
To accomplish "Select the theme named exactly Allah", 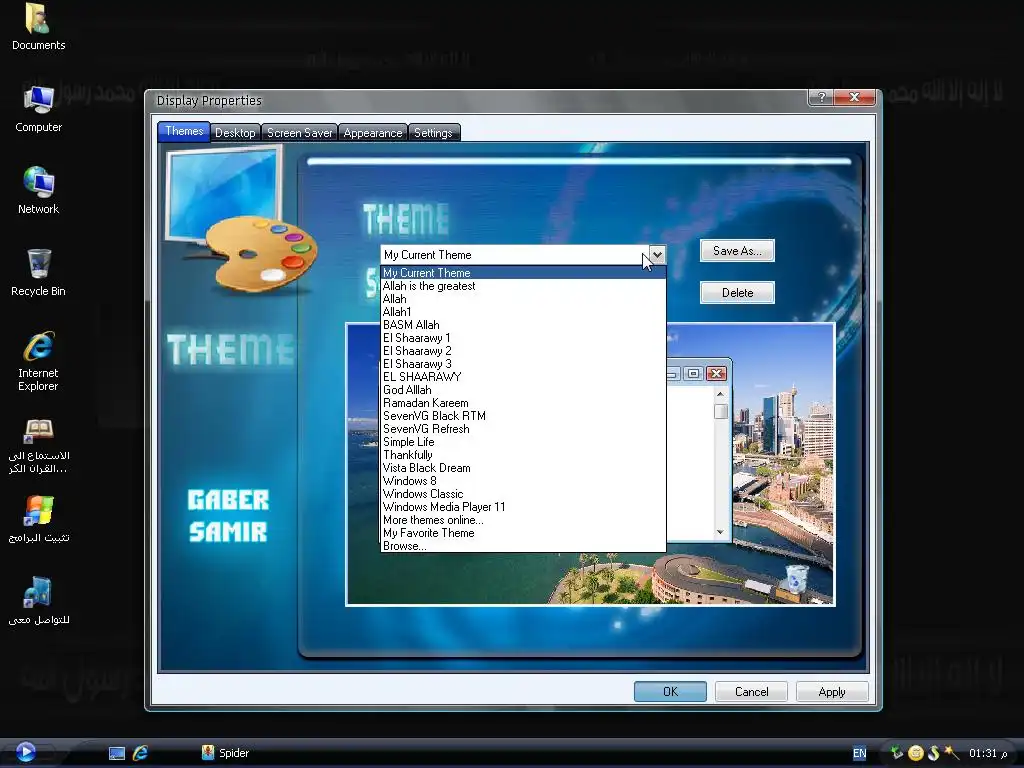I will (x=523, y=299).
